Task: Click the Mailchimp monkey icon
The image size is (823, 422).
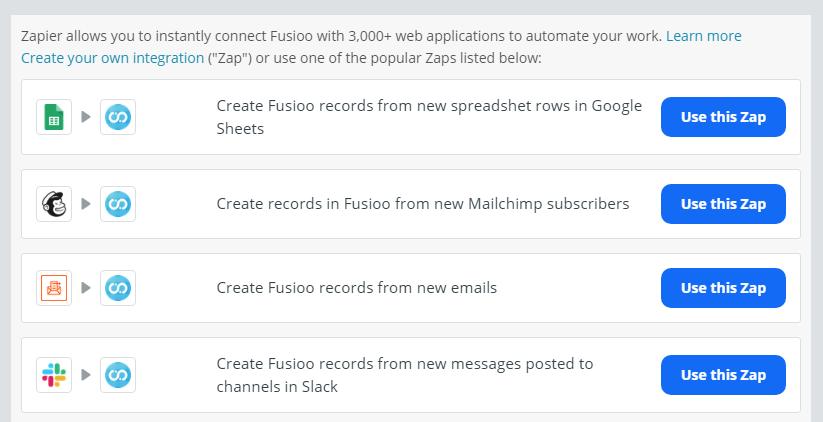Action: [54, 204]
